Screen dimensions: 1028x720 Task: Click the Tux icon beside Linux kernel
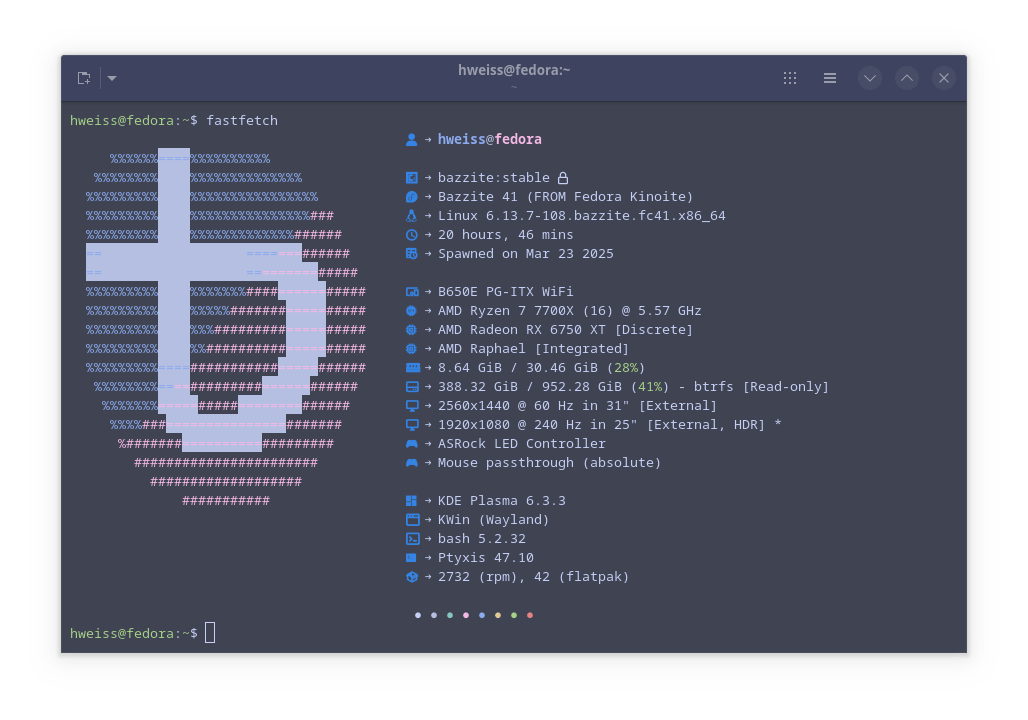click(412, 216)
